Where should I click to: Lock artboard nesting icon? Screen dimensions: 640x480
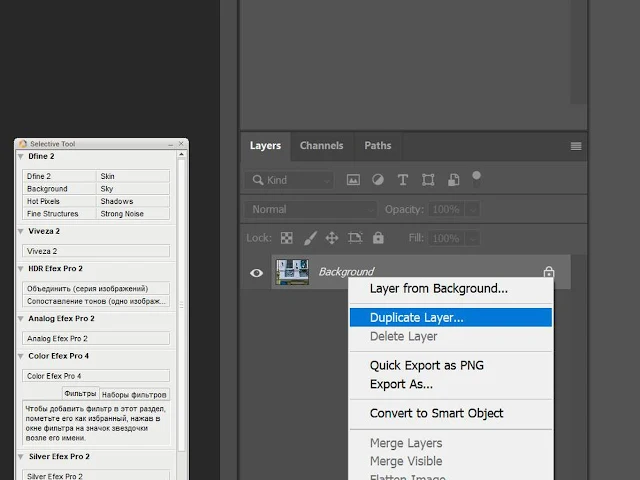pyautogui.click(x=355, y=238)
